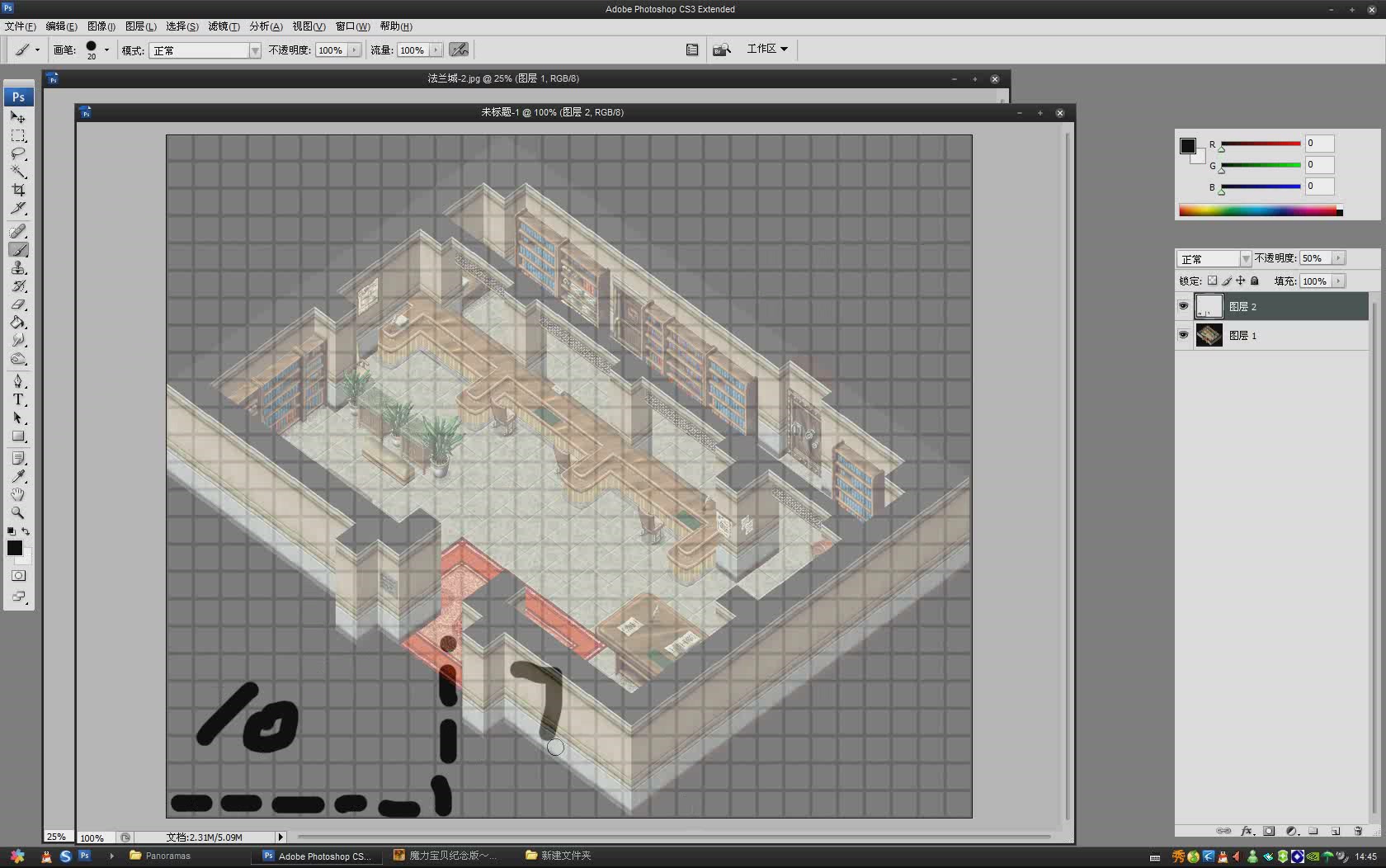Click the trash icon to delete layer
The height and width of the screenshot is (868, 1386).
tap(1358, 831)
